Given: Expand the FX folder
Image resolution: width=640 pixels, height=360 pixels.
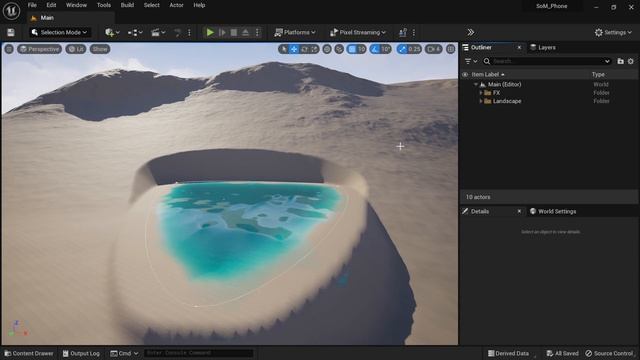Looking at the screenshot, I should click(x=481, y=93).
